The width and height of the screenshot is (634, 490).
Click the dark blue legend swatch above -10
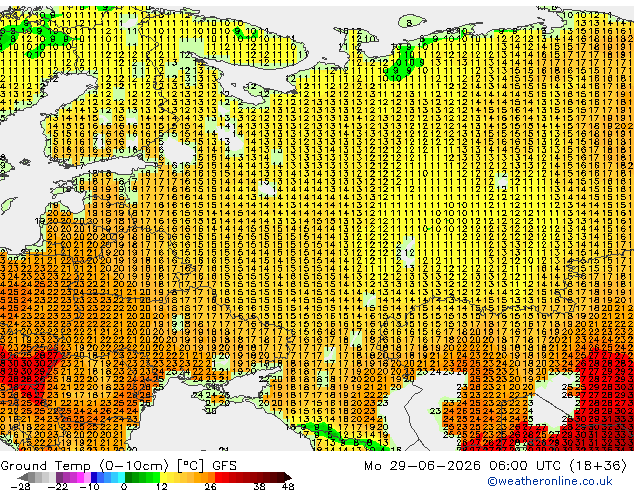94,477
